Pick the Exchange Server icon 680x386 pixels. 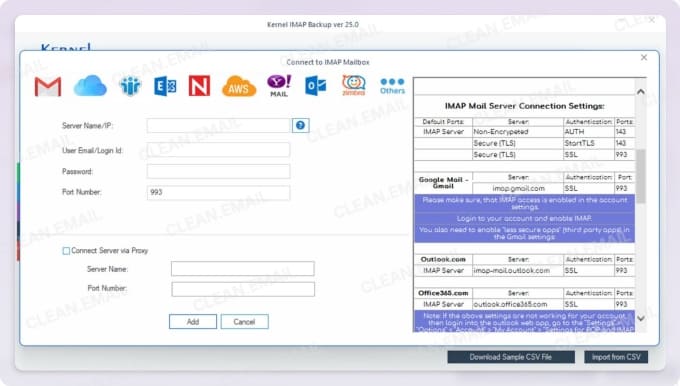point(165,86)
